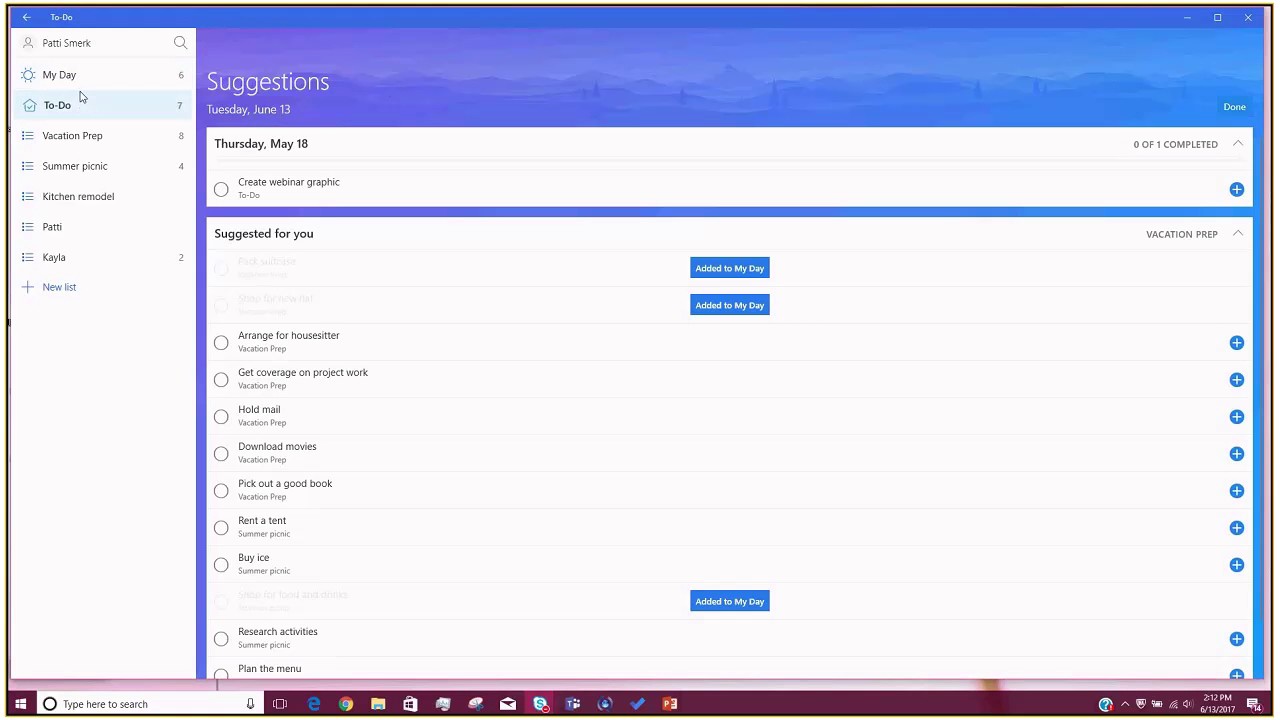The image size is (1280, 720).
Task: Click the volume speaker tray icon
Action: tap(1187, 704)
